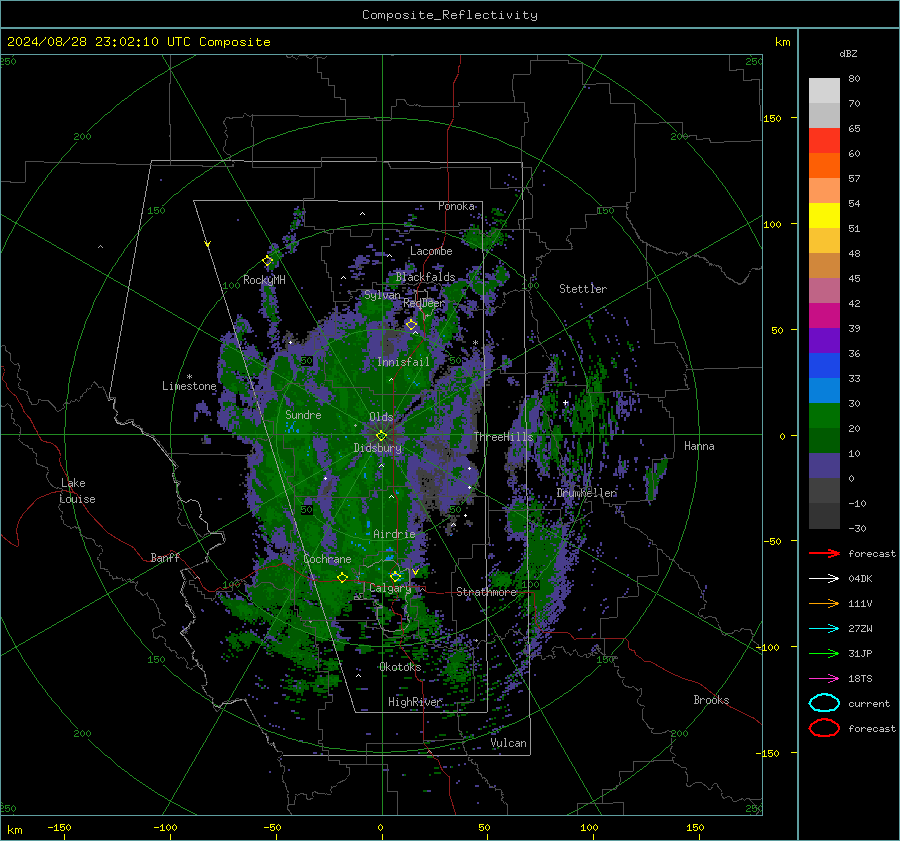Click the green 31JP arrow legend icon
The width and height of the screenshot is (900, 841).
(x=824, y=653)
